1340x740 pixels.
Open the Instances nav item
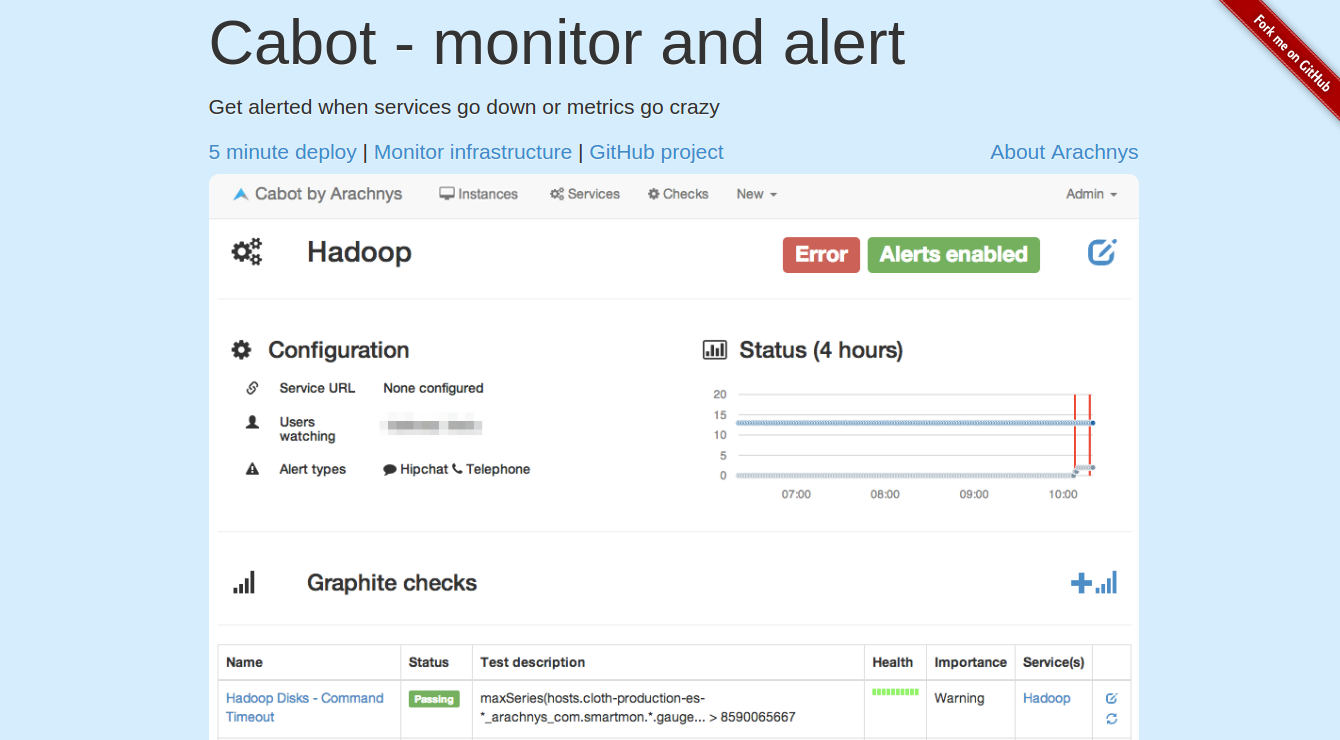[x=479, y=194]
